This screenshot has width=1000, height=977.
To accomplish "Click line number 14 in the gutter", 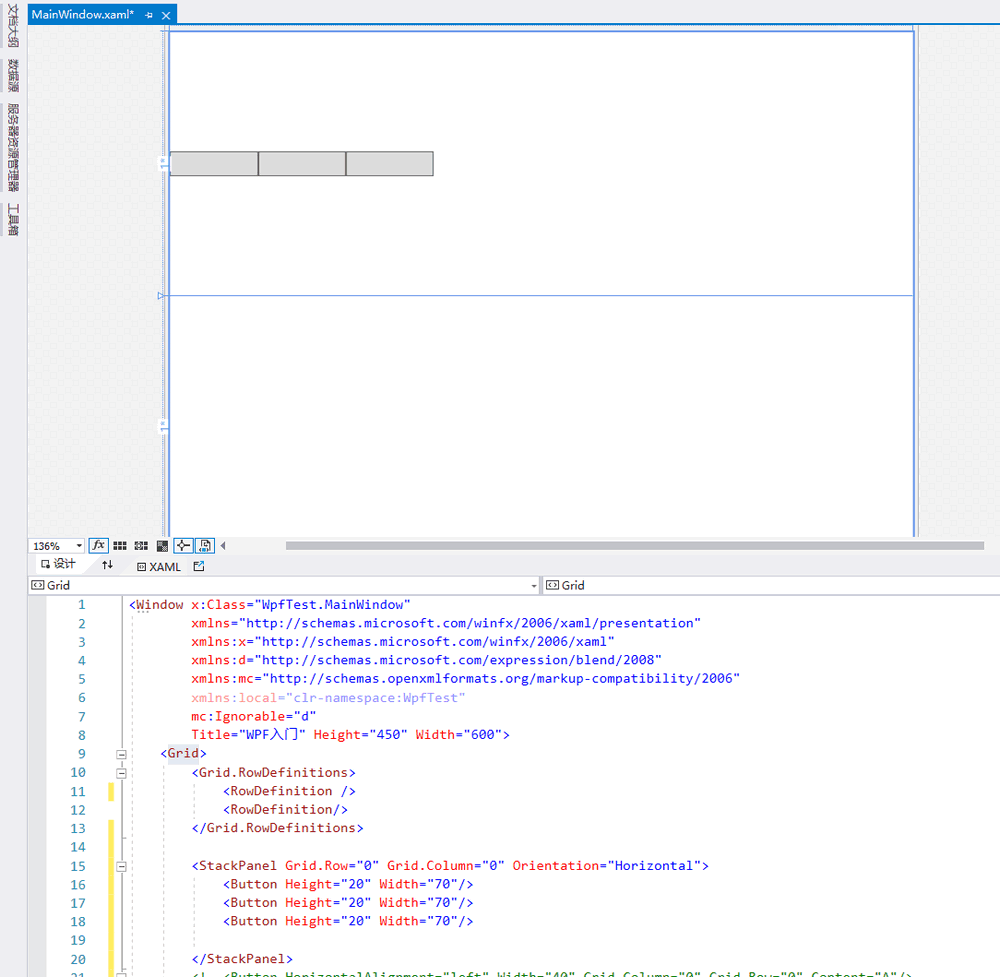I will pos(78,847).
